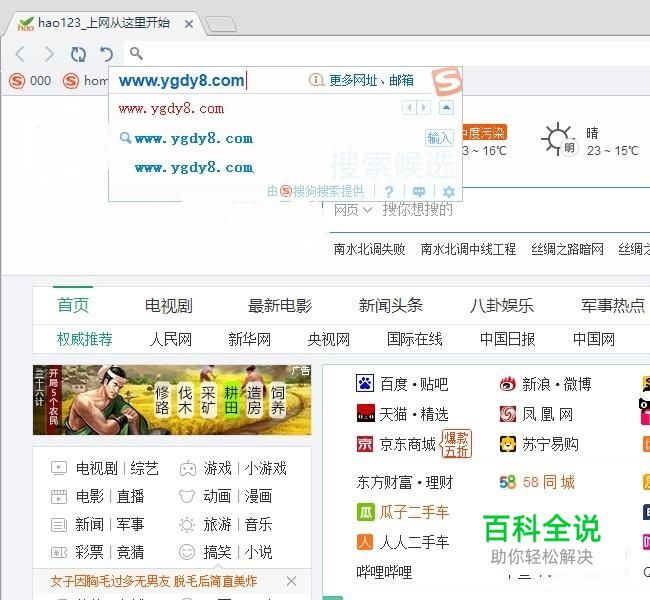Screen dimensions: 650x600
Task: Click the film icon beside 电影
Action: click(x=58, y=496)
